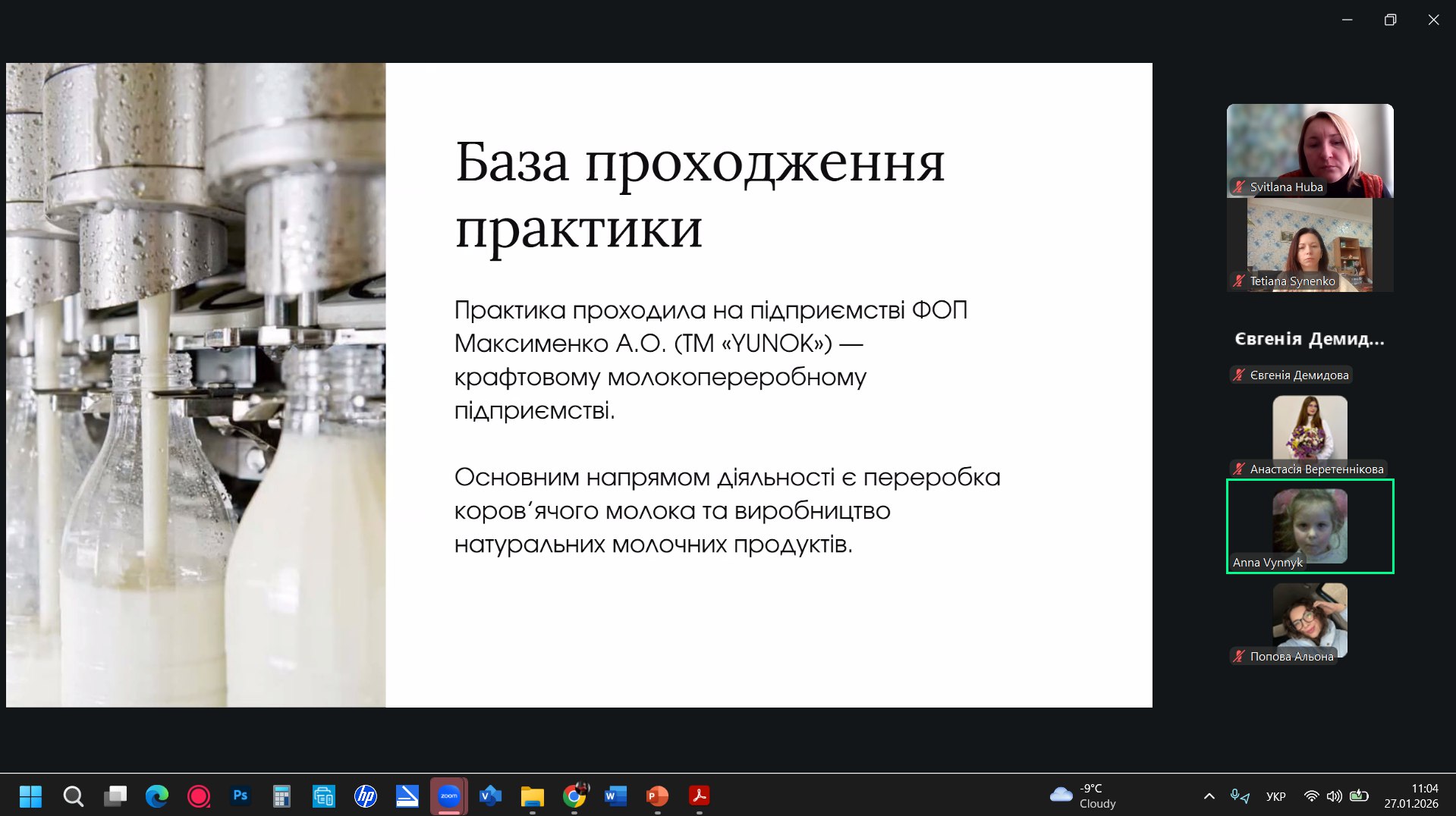Viewport: 1456px width, 816px height.
Task: Open Adobe Acrobat from the taskbar
Action: tap(699, 796)
